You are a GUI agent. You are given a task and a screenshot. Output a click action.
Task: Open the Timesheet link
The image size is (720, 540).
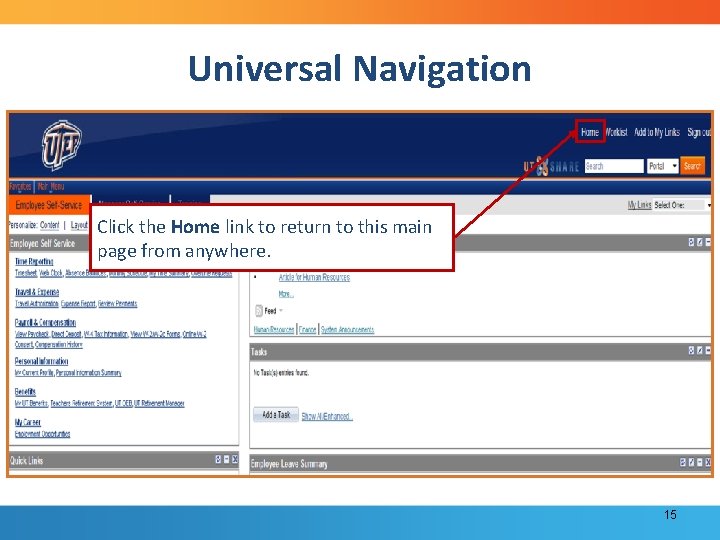point(26,273)
